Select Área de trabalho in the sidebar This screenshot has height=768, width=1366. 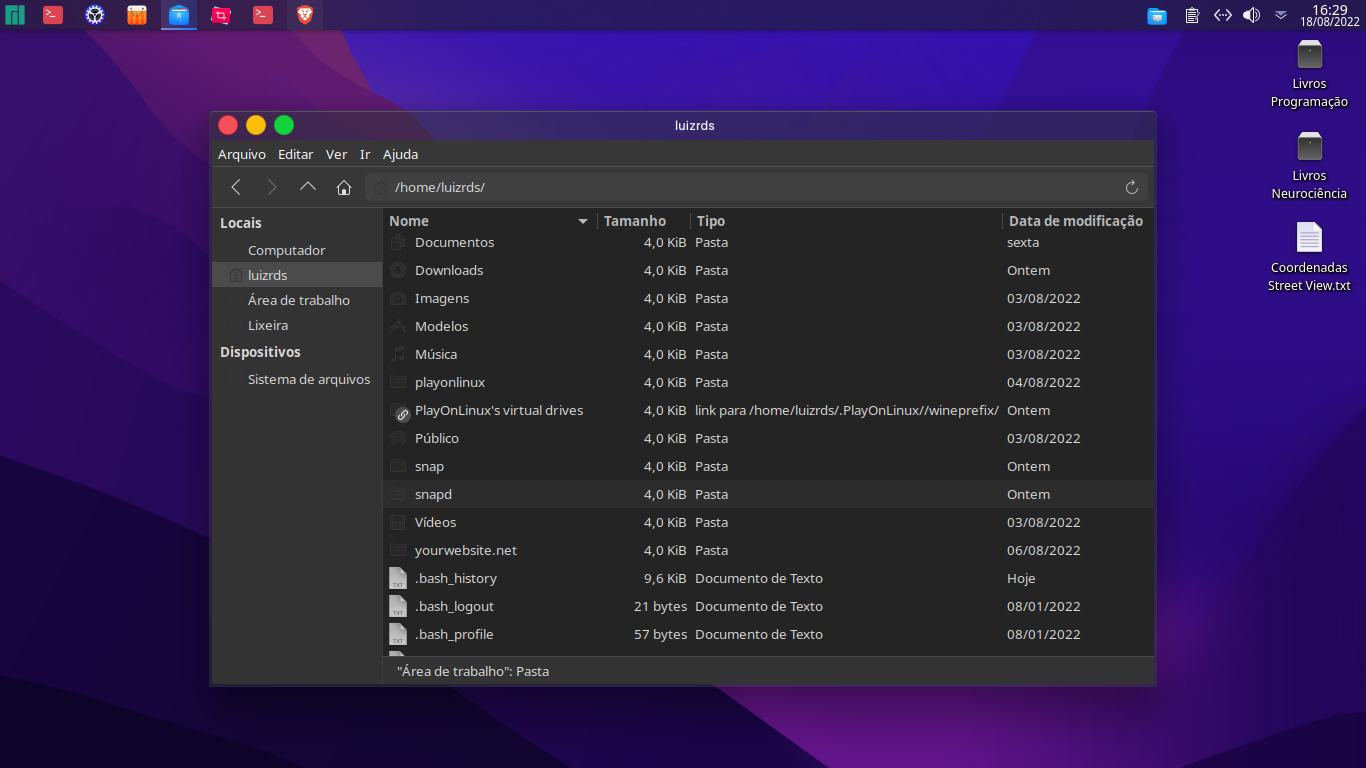point(297,300)
